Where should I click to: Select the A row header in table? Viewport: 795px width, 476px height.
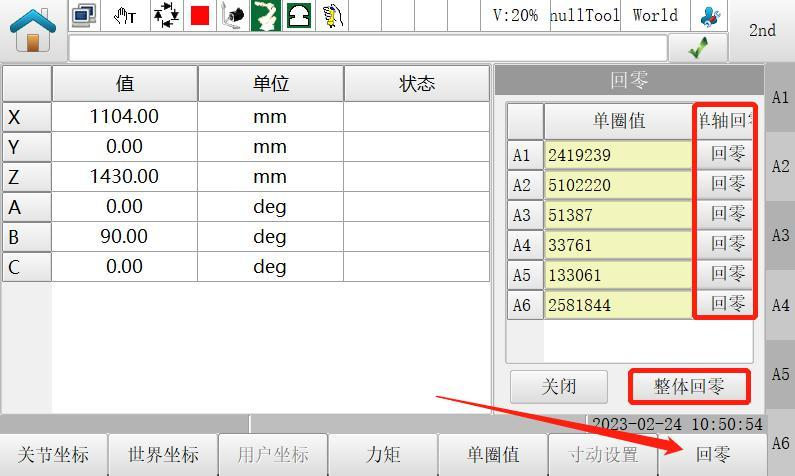(27, 207)
